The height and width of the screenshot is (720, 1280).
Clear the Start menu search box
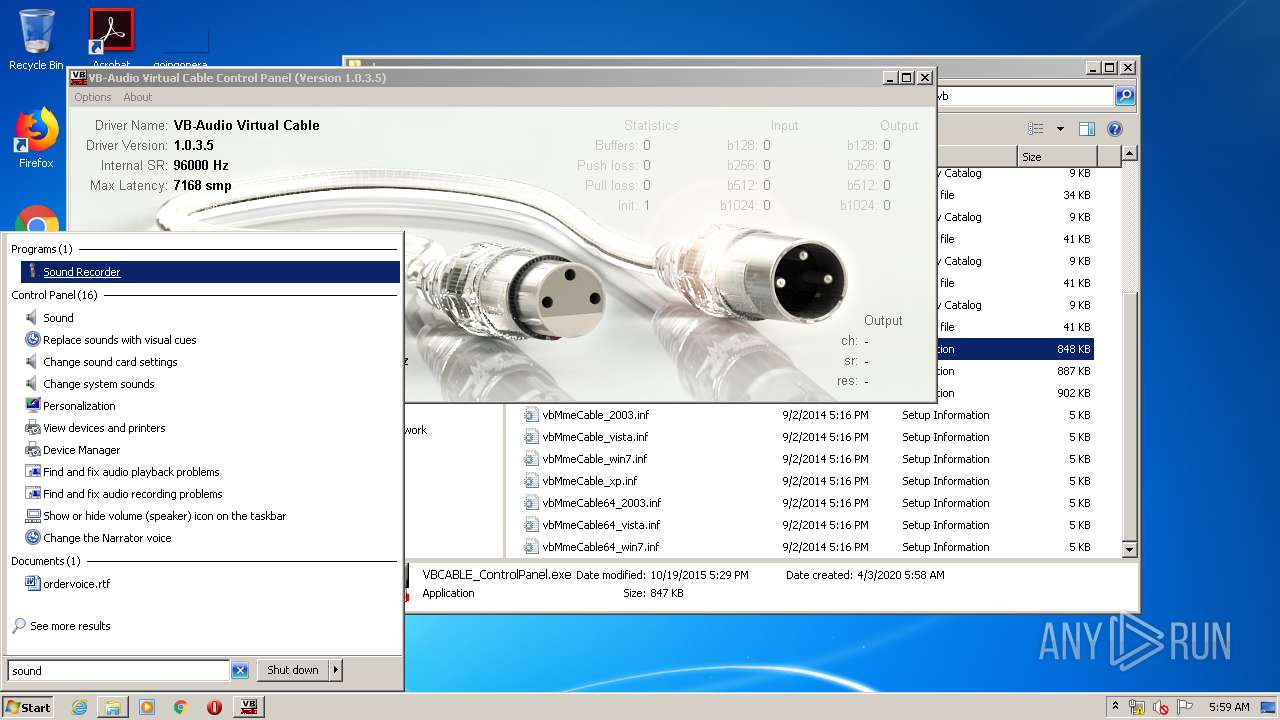(x=240, y=671)
